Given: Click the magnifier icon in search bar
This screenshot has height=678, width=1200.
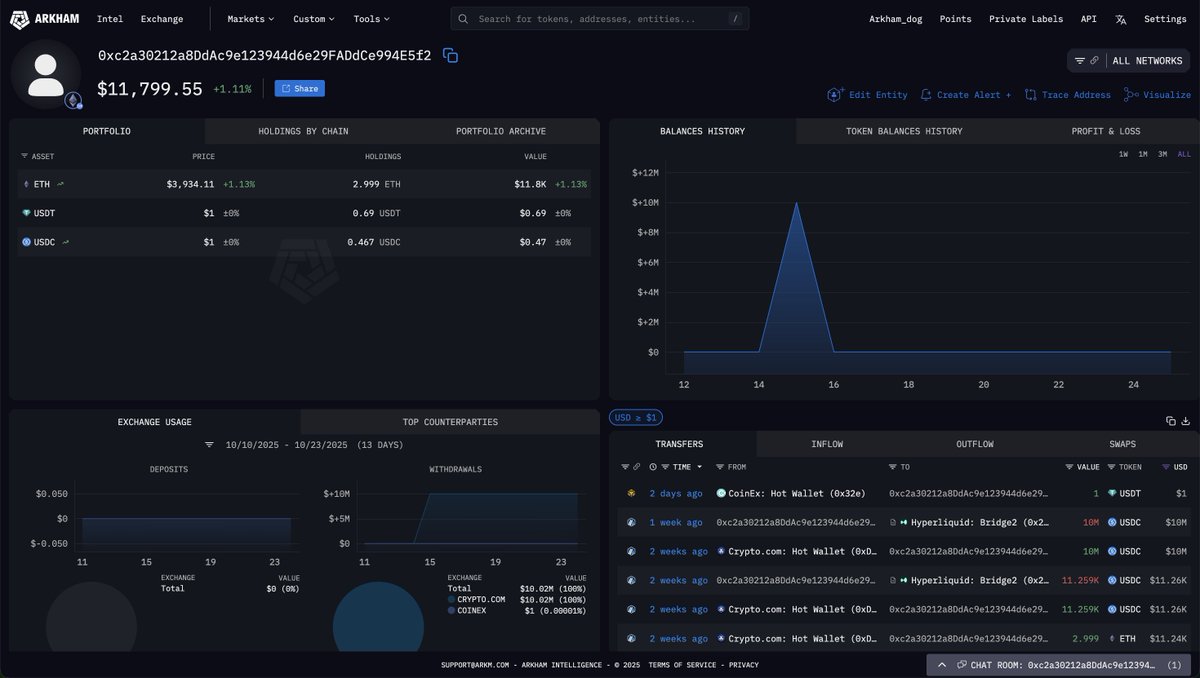Looking at the screenshot, I should 463,19.
